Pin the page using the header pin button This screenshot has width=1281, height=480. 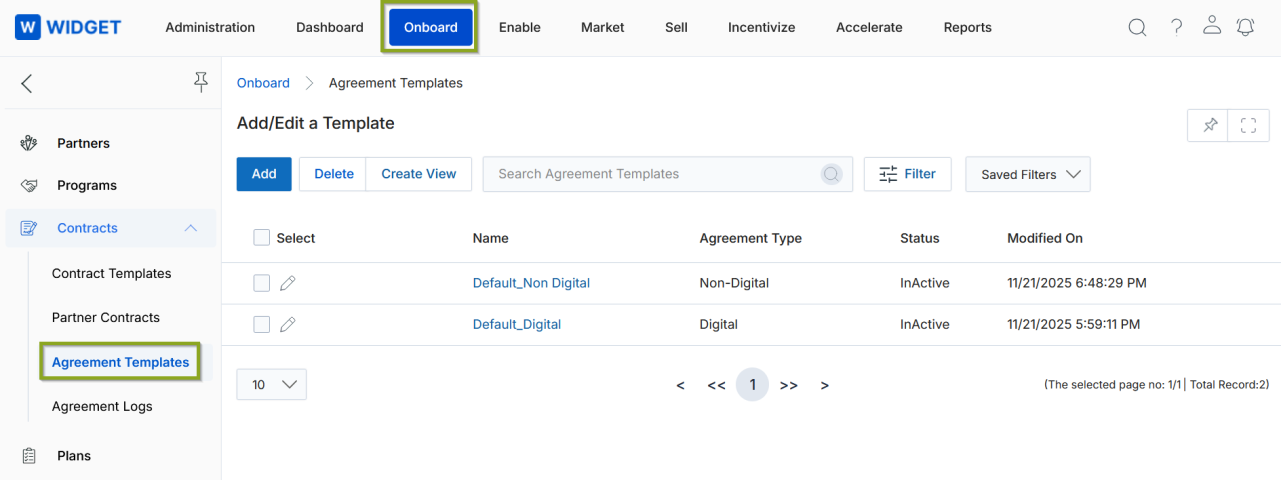click(1210, 125)
